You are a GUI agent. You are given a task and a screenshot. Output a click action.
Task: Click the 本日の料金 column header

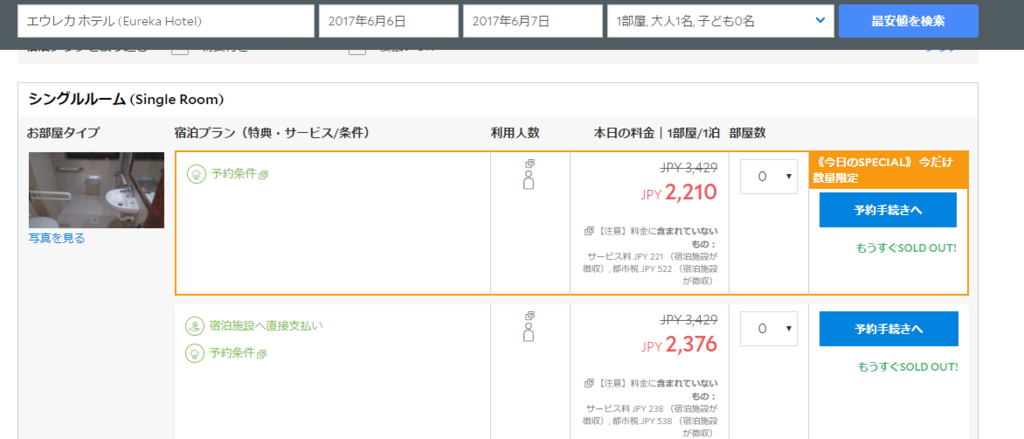[656, 133]
